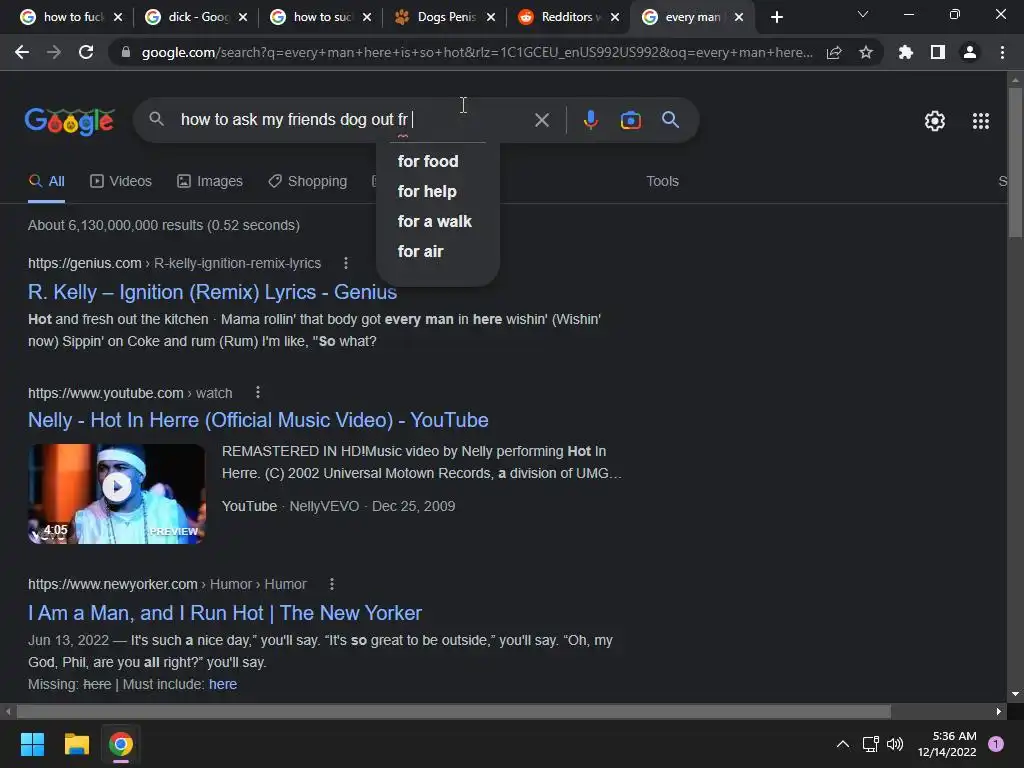Click the genius.com result URL
Image resolution: width=1024 pixels, height=768 pixels.
point(174,263)
